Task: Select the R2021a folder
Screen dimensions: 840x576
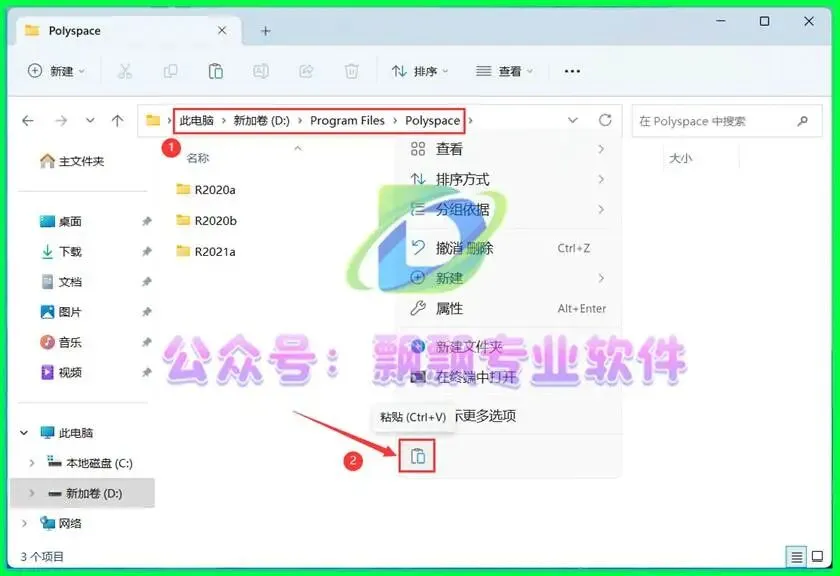Action: 206,251
